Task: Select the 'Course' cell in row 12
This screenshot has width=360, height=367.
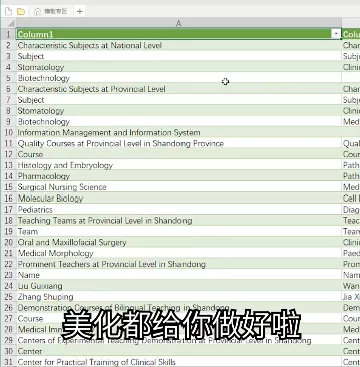Action: tap(179, 155)
